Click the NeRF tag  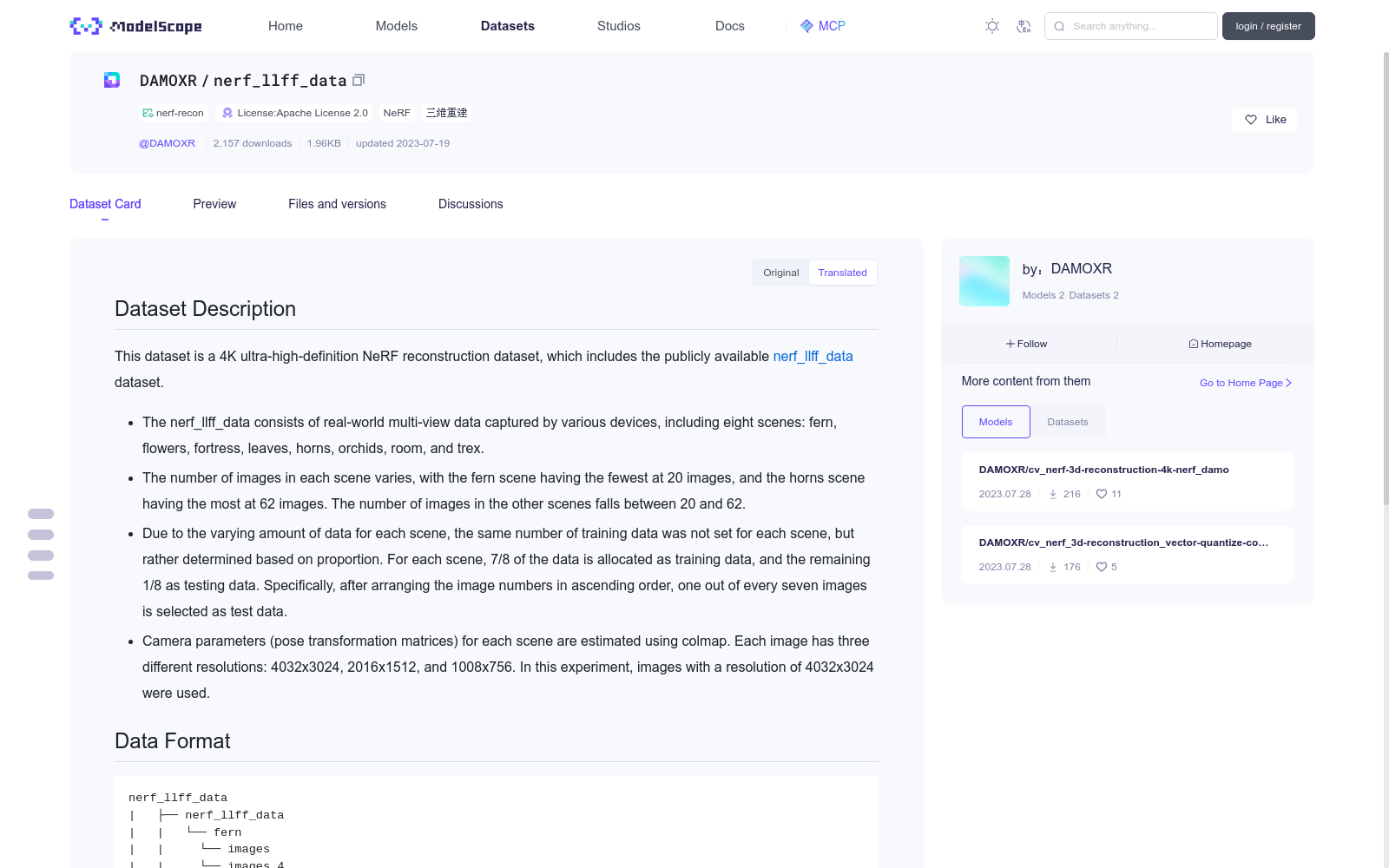397,113
